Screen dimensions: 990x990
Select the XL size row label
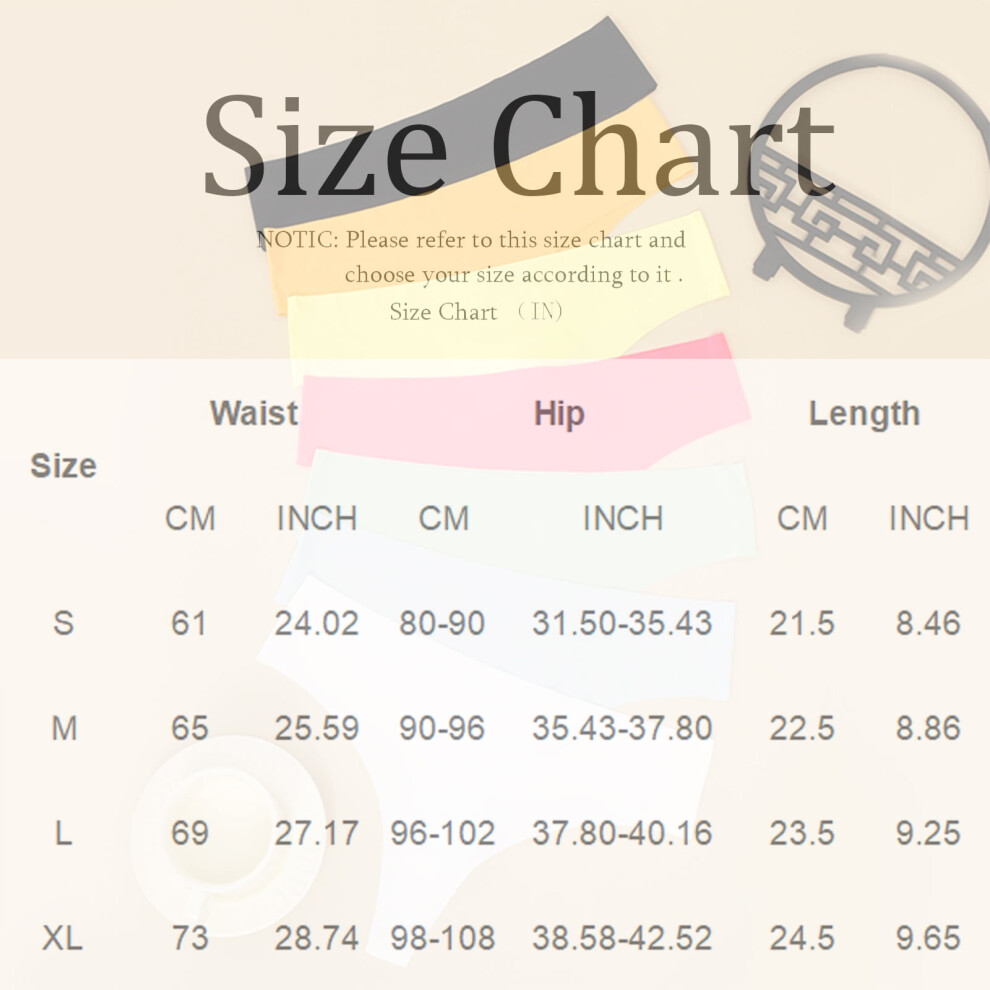(x=63, y=938)
